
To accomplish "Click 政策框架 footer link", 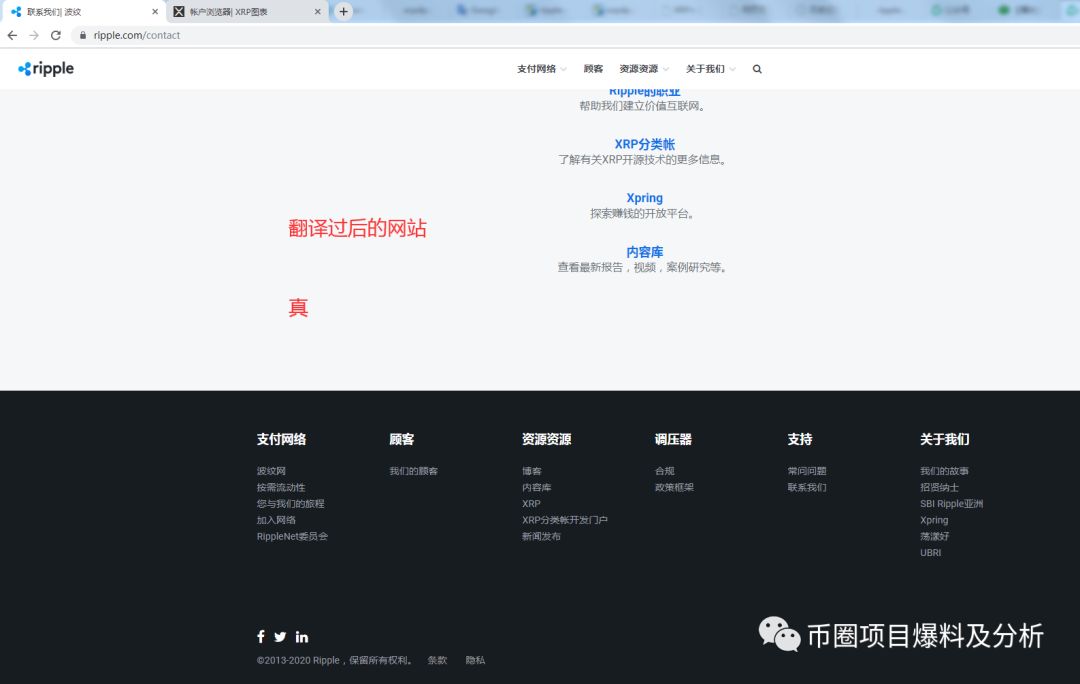I will (x=674, y=487).
